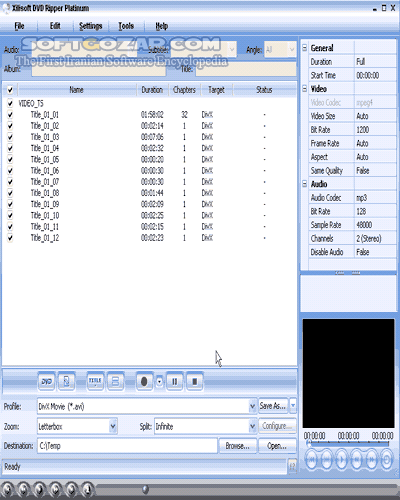Collapse the Video section in properties

304,89
